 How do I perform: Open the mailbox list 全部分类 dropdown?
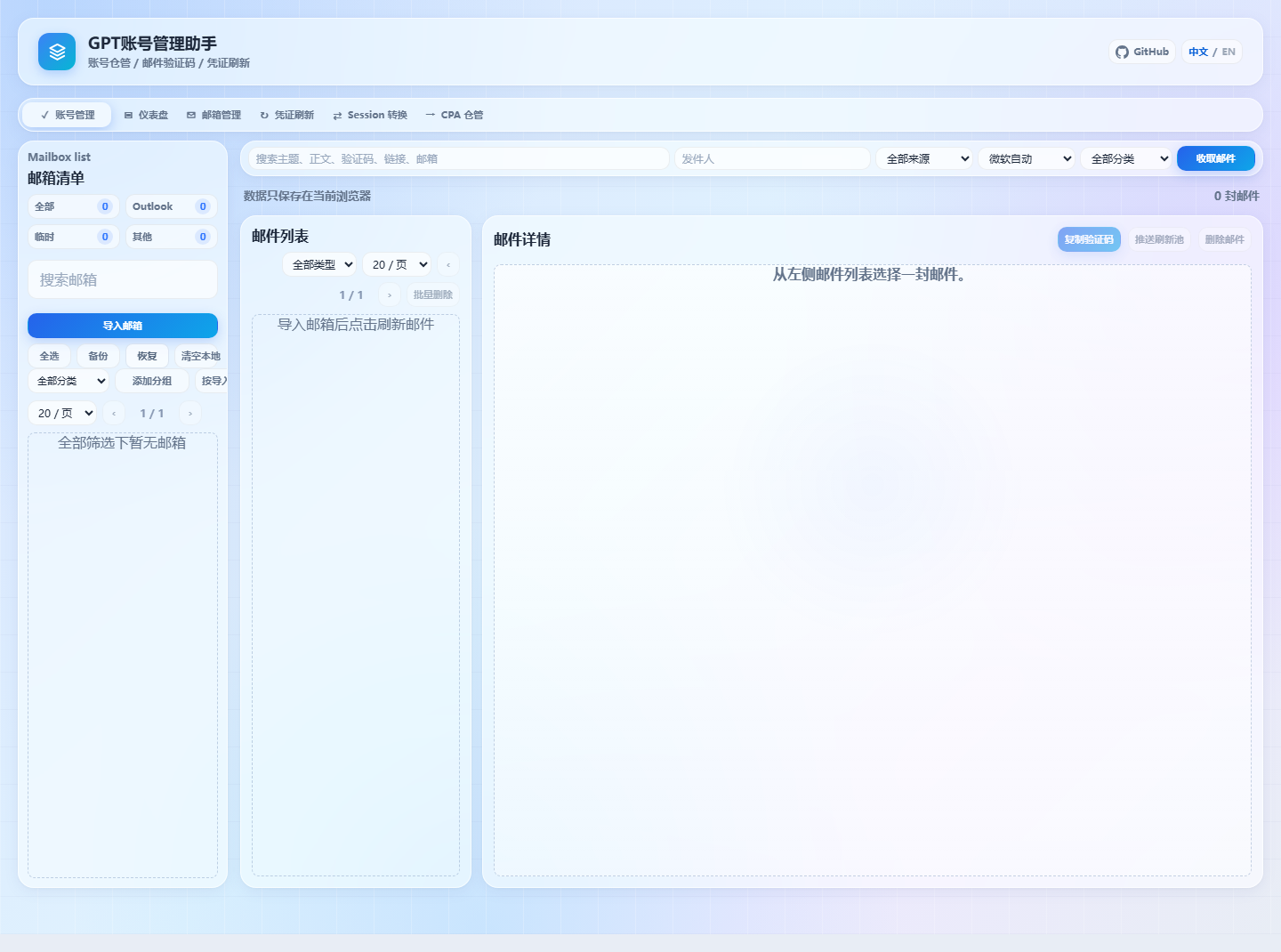tap(68, 381)
